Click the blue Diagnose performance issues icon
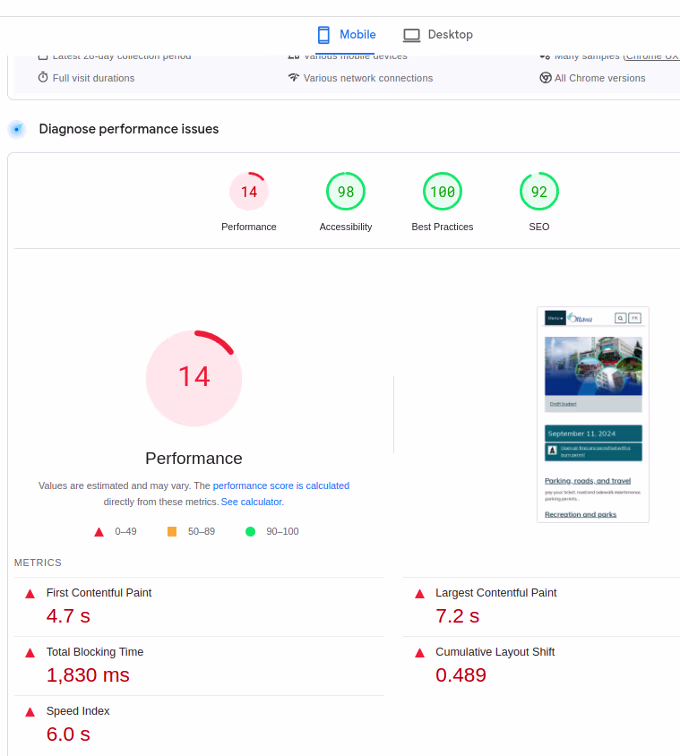Viewport: 680px width, 756px height. 17,129
